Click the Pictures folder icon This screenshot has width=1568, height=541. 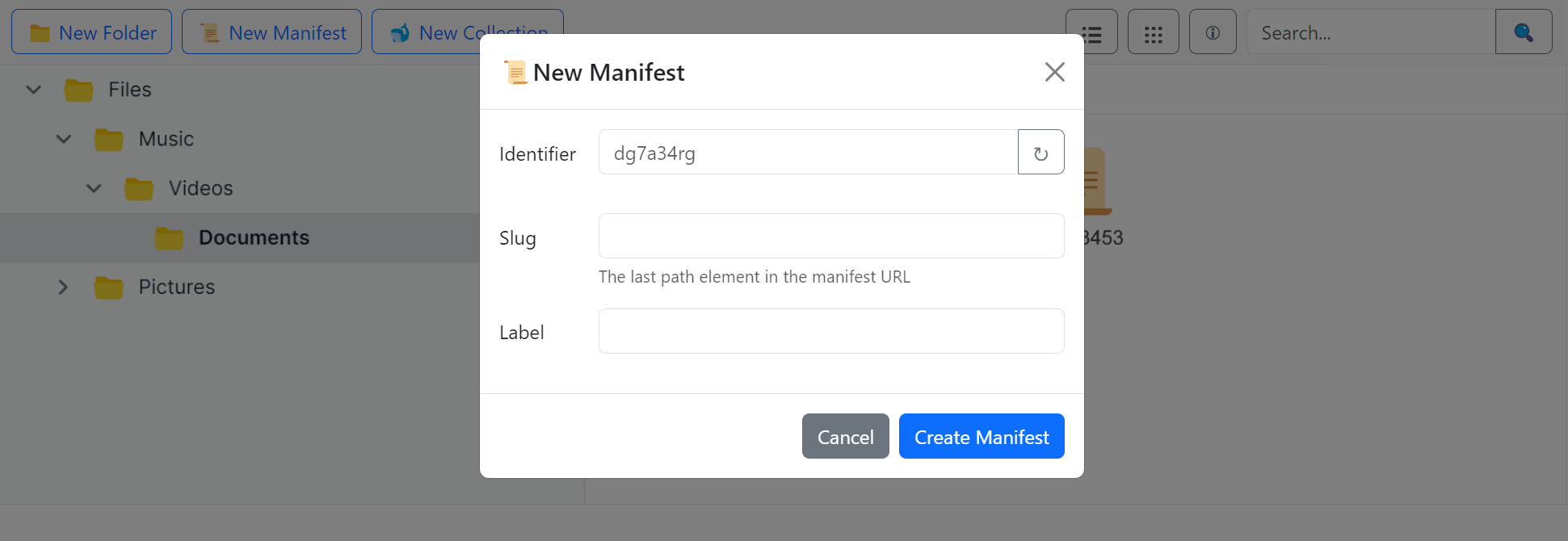click(107, 287)
